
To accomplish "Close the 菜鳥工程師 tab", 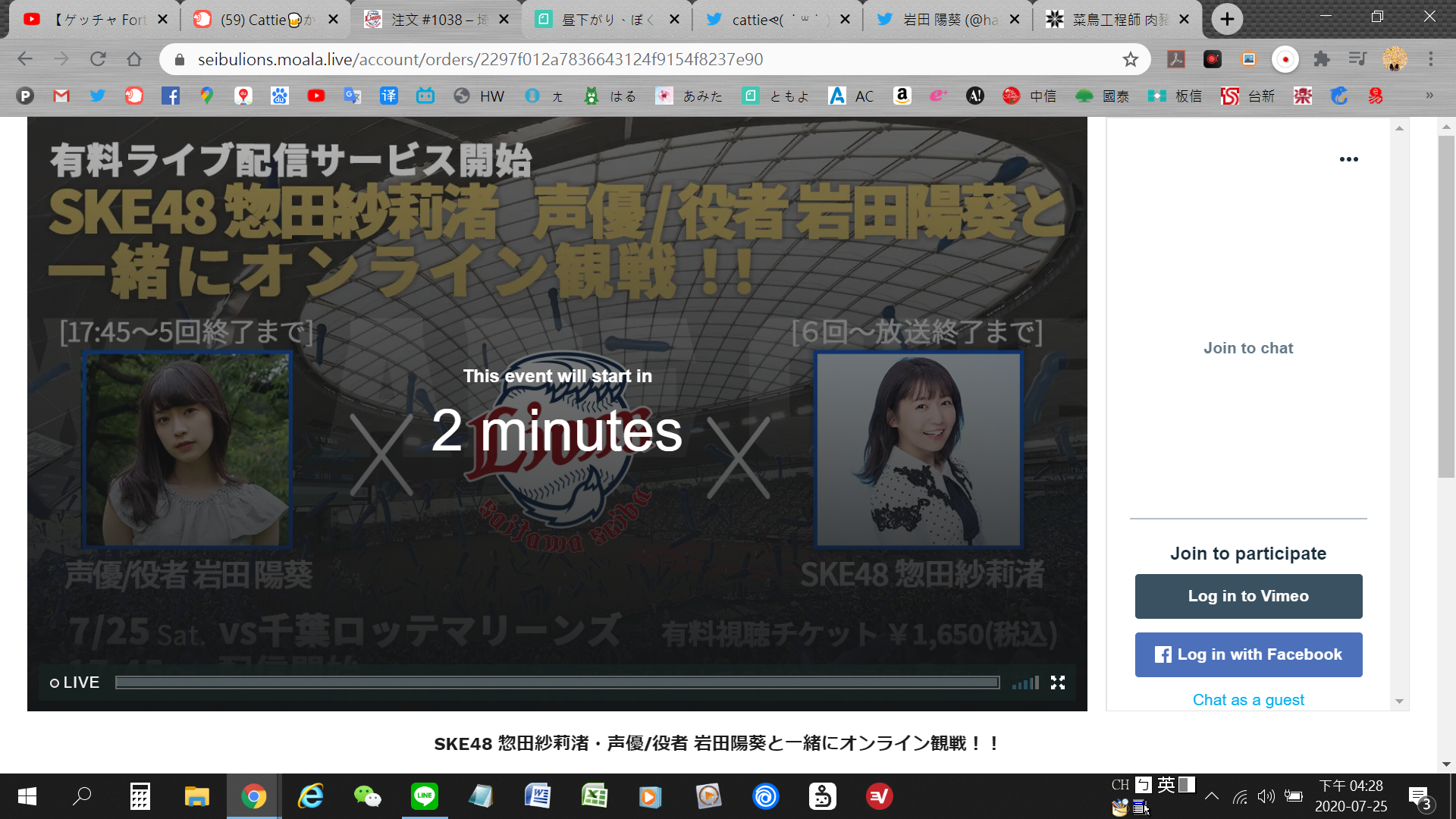I will 1185,20.
